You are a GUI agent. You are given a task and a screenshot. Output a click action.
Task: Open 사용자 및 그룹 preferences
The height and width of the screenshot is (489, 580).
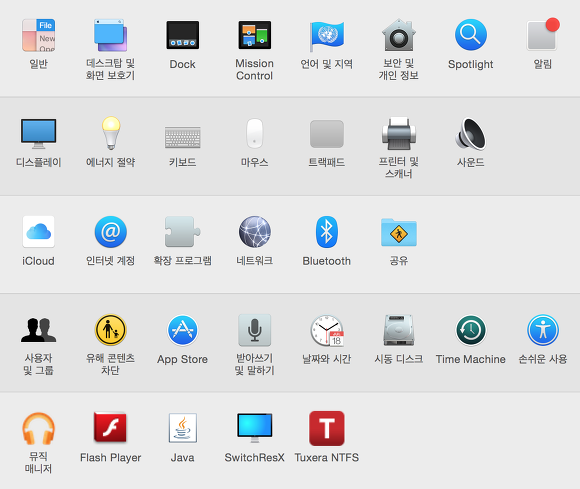pos(38,330)
